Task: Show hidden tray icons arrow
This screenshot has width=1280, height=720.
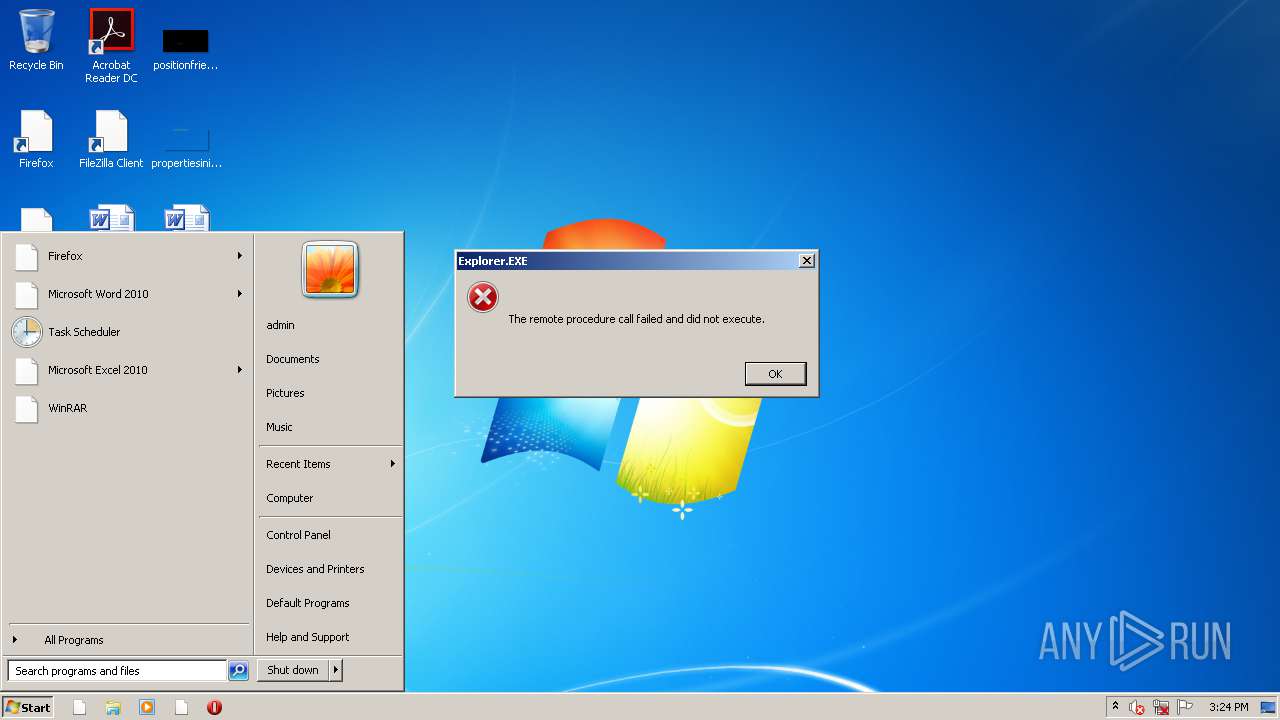Action: [x=1115, y=706]
